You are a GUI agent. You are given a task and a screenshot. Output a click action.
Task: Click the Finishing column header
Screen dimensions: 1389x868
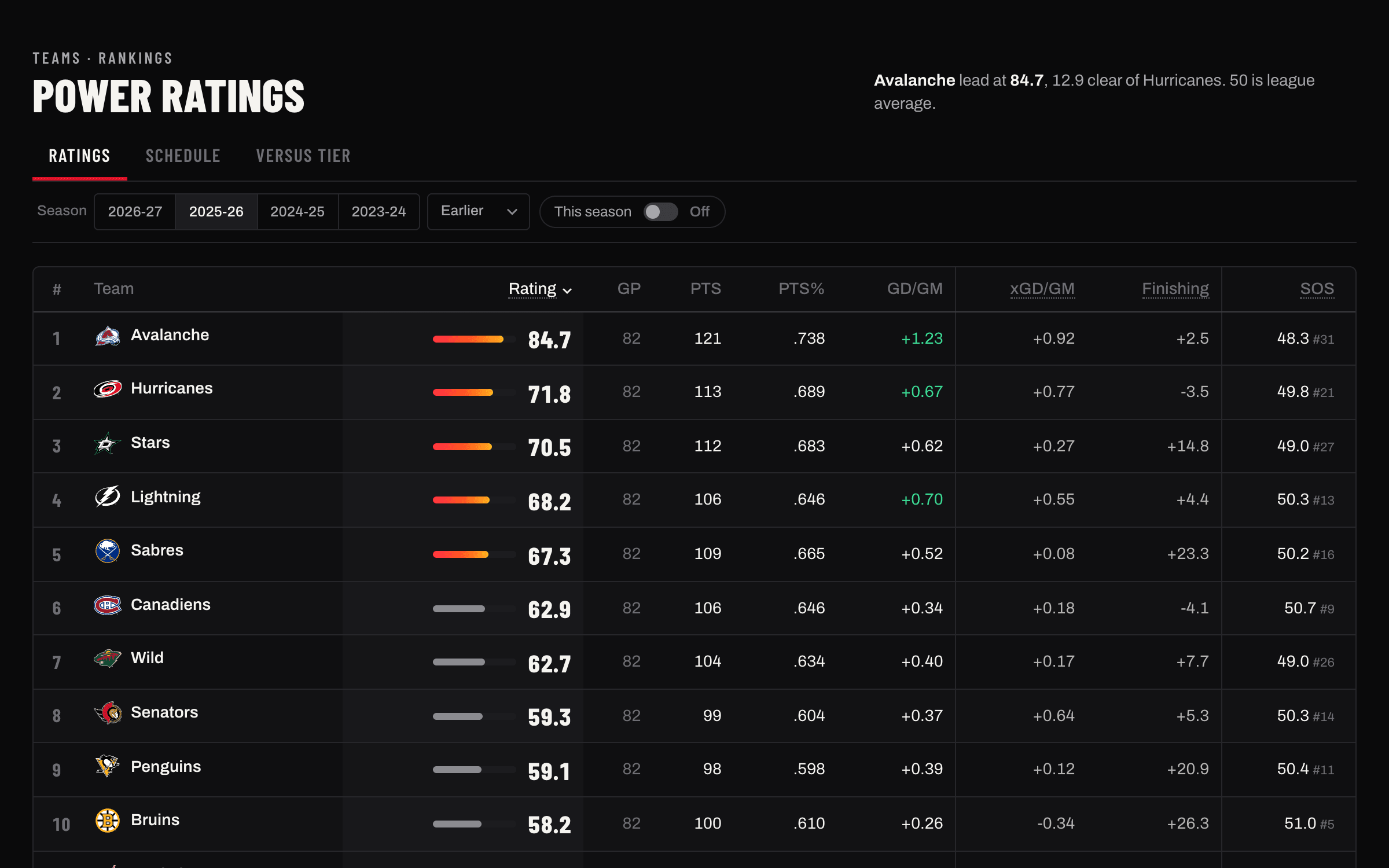click(1175, 289)
